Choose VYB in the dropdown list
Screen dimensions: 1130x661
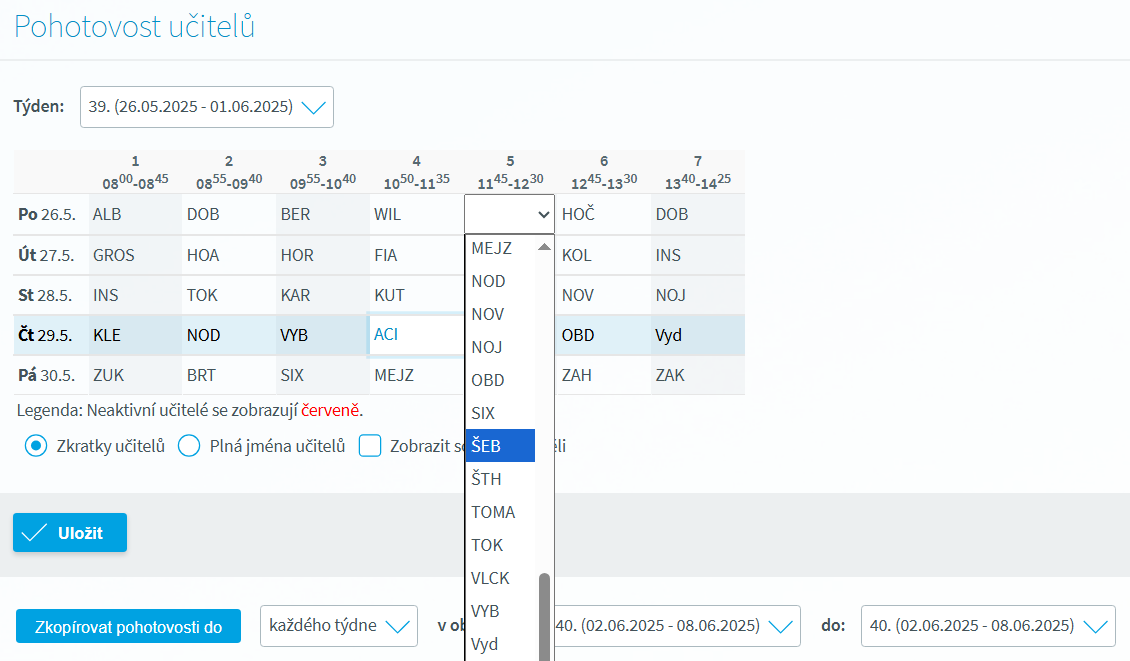tap(500, 611)
